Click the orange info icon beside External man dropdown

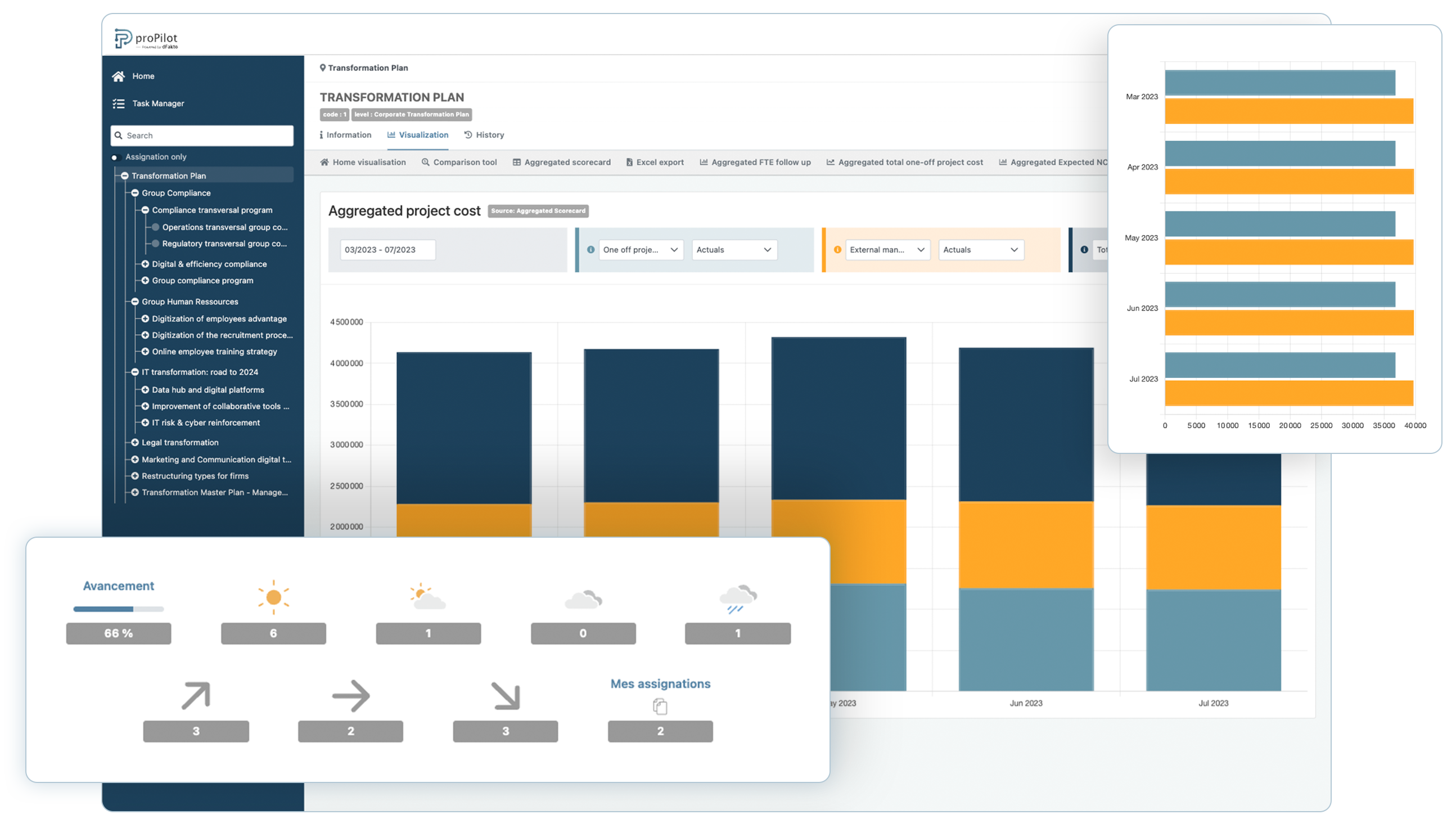[837, 250]
